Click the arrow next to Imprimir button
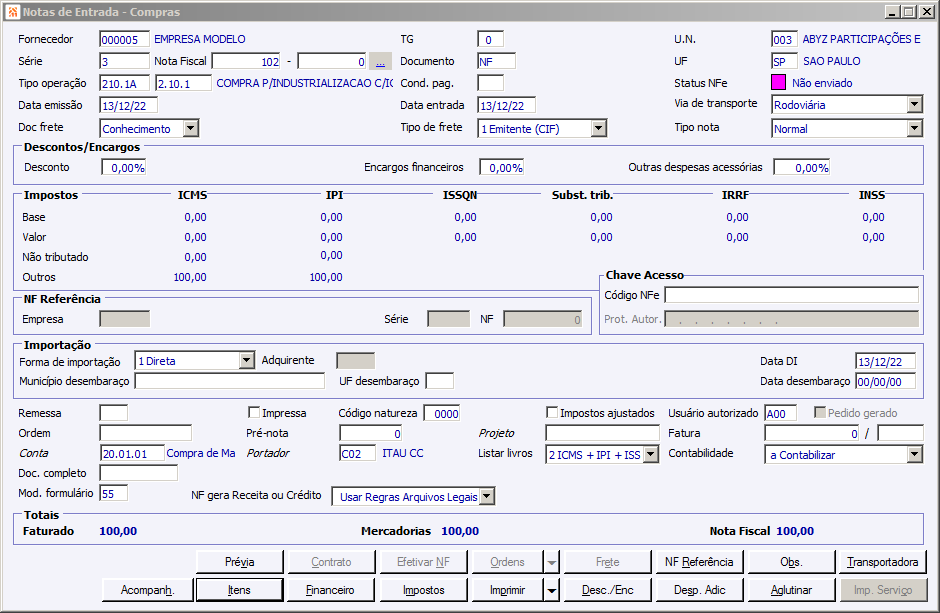The height and width of the screenshot is (613, 940). click(x=552, y=591)
